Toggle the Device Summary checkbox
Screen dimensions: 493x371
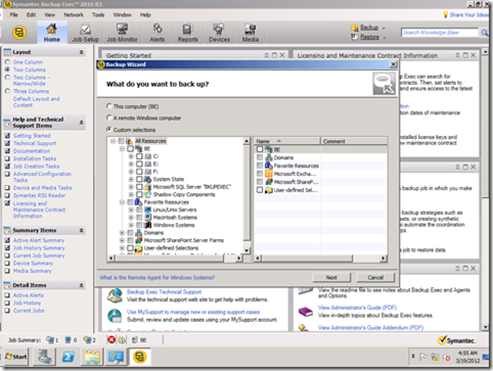(x=7, y=263)
